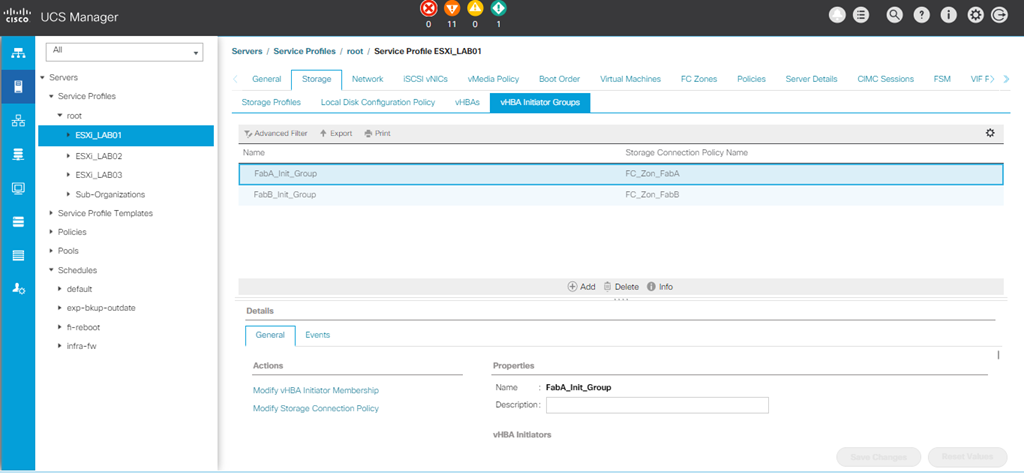
Task: Expand the Service Profile Templates node
Action: pyautogui.click(x=52, y=213)
